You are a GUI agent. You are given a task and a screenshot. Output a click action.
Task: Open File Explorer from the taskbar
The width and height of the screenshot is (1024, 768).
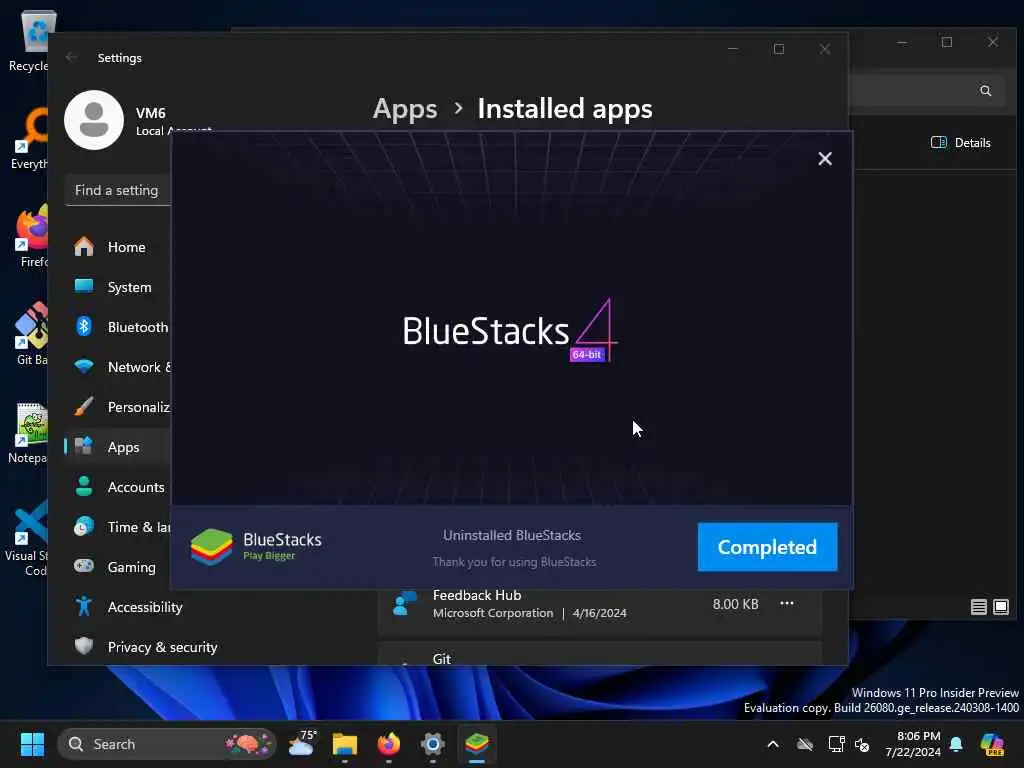(345, 744)
